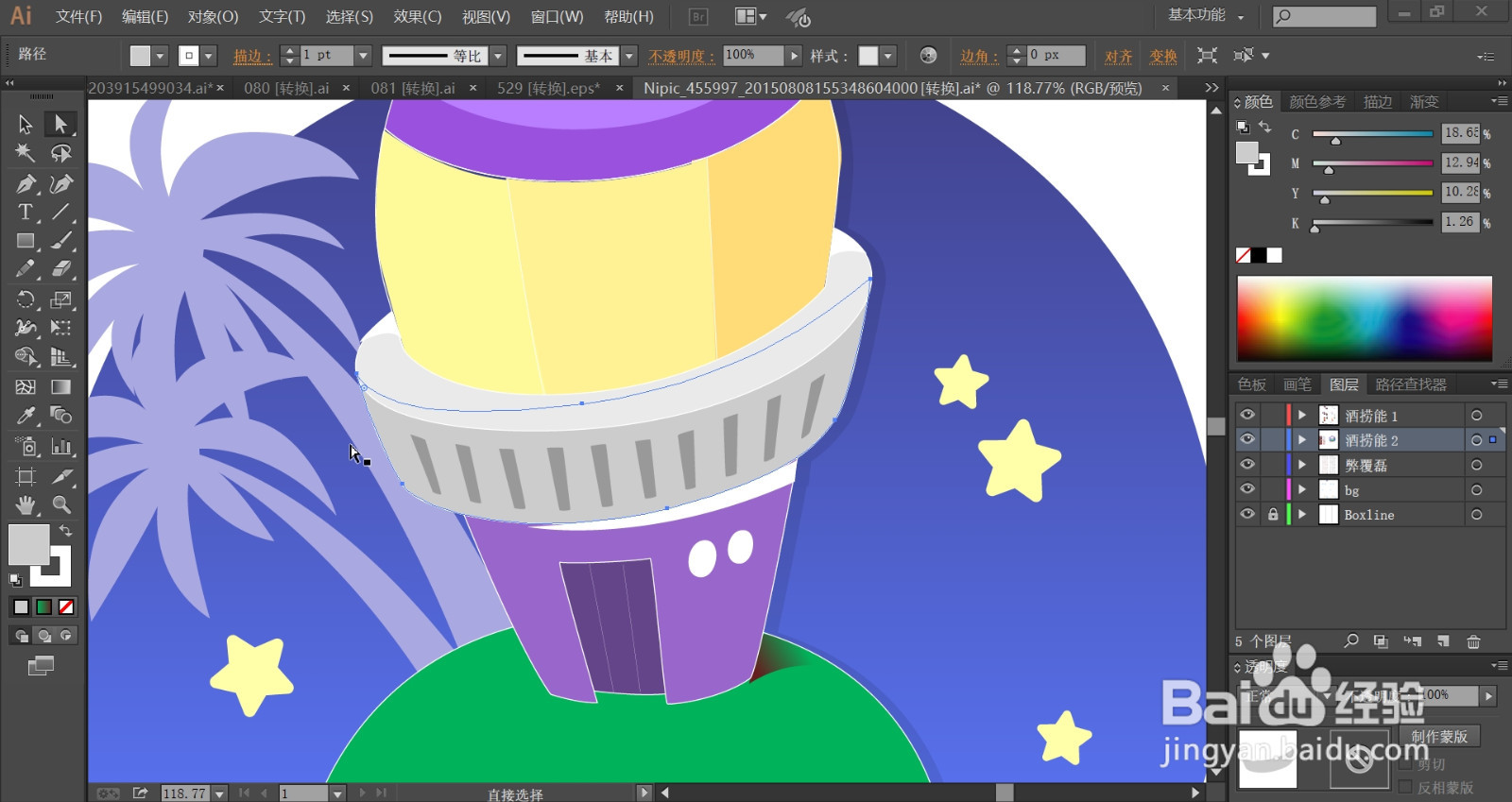
Task: Select the Rectangle tool
Action: [x=26, y=241]
